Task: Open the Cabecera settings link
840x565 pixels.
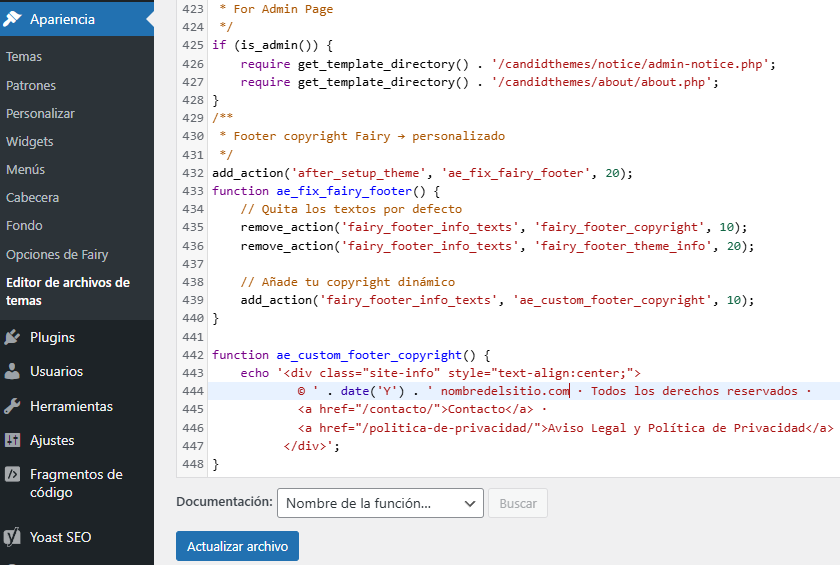Action: pyautogui.click(x=33, y=198)
